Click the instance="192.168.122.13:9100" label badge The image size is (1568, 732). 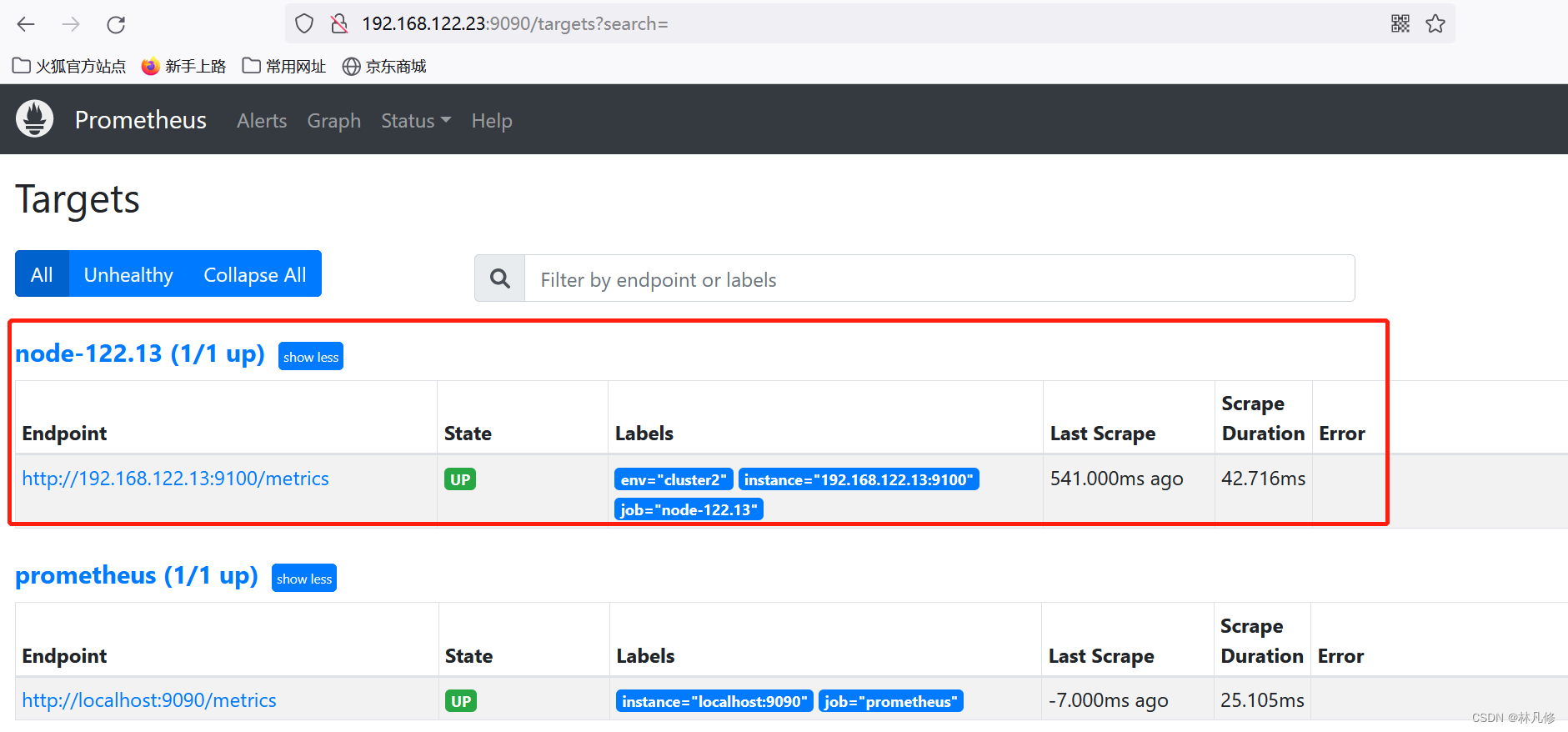click(859, 479)
